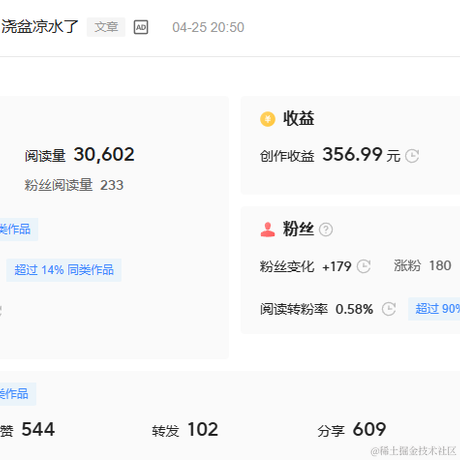
Task: Click the 分享 count 609
Action: (369, 429)
